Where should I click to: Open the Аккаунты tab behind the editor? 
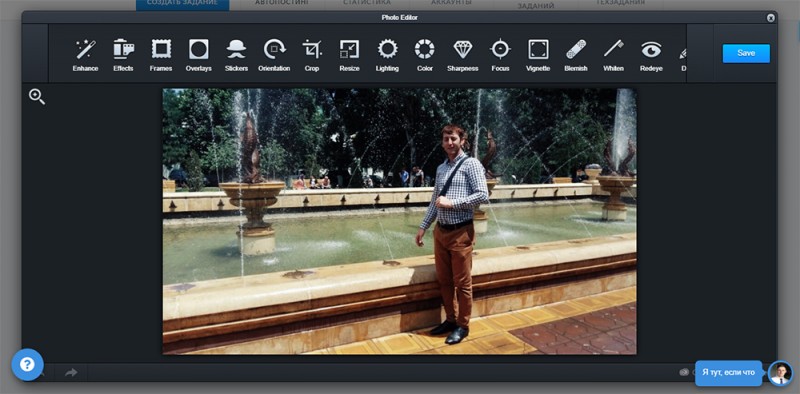[451, 3]
